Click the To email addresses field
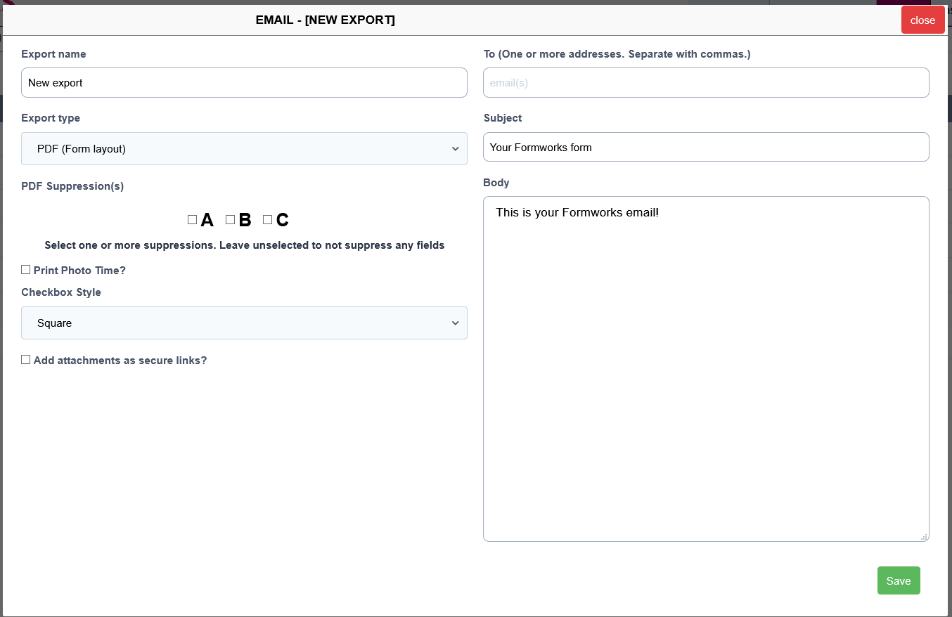 click(706, 83)
